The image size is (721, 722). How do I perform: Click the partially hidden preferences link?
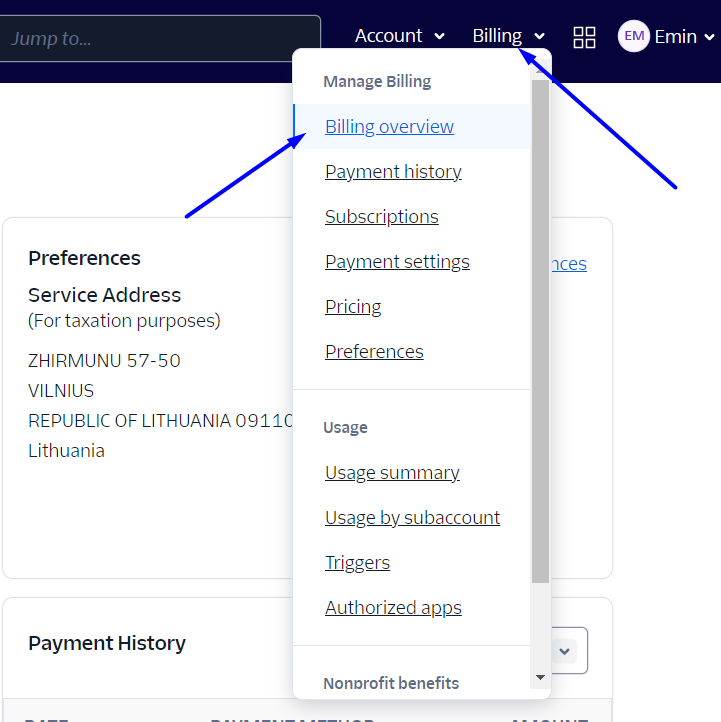569,264
